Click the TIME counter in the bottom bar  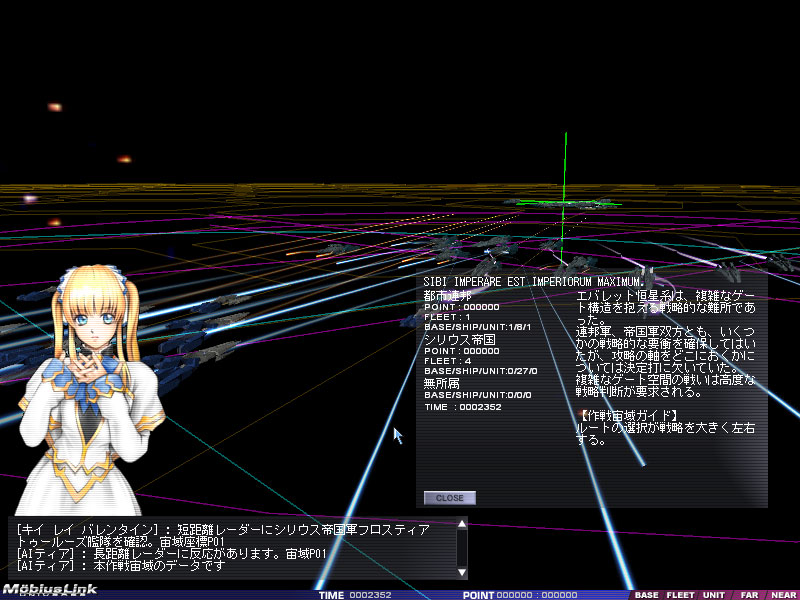tap(355, 595)
